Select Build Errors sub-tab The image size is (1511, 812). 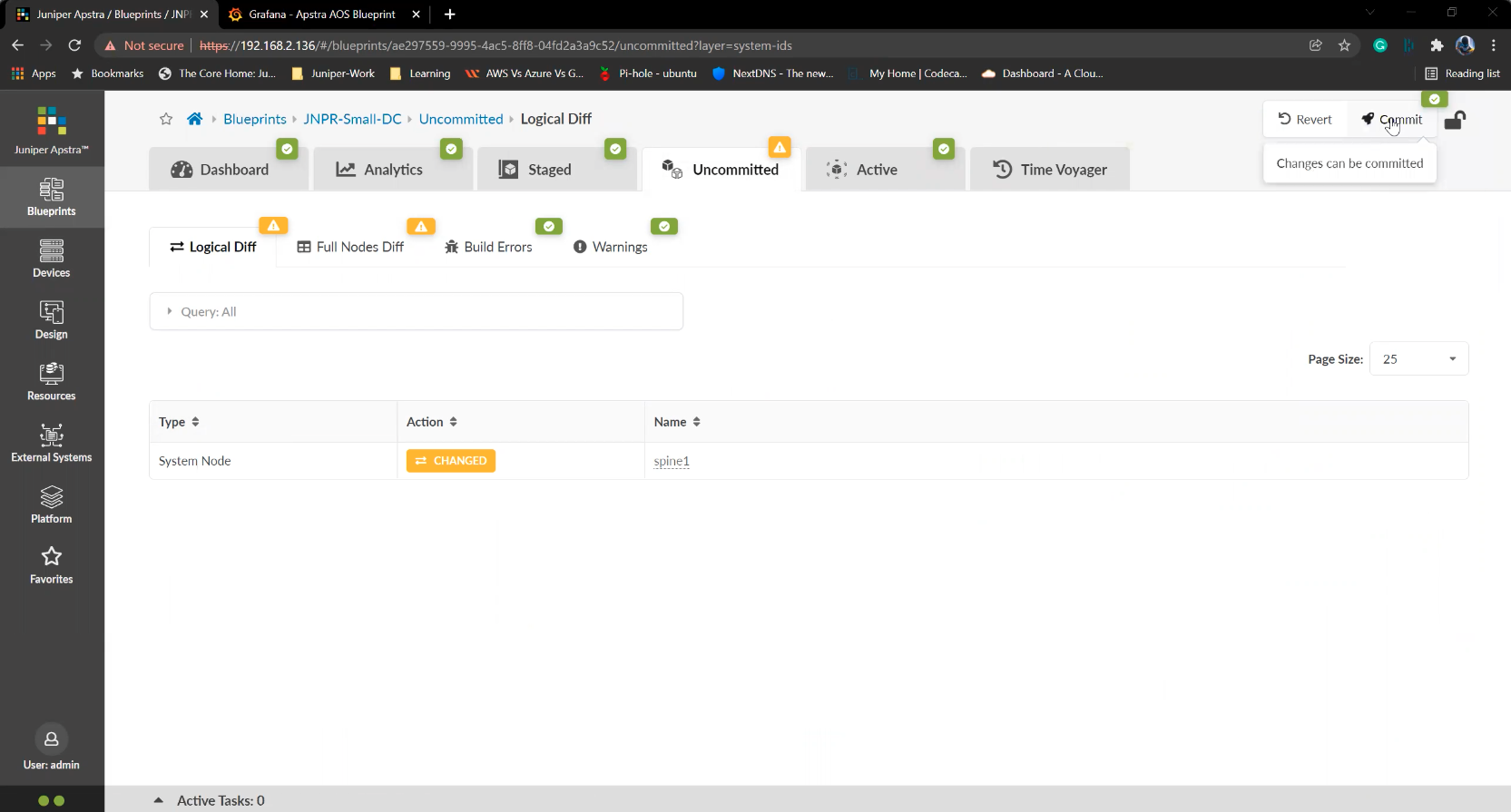coord(488,247)
